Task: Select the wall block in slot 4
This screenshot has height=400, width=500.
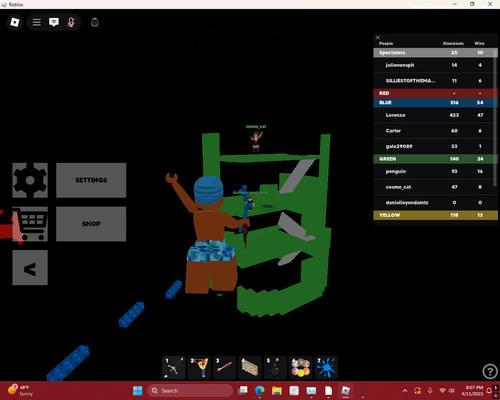Action: pyautogui.click(x=250, y=367)
